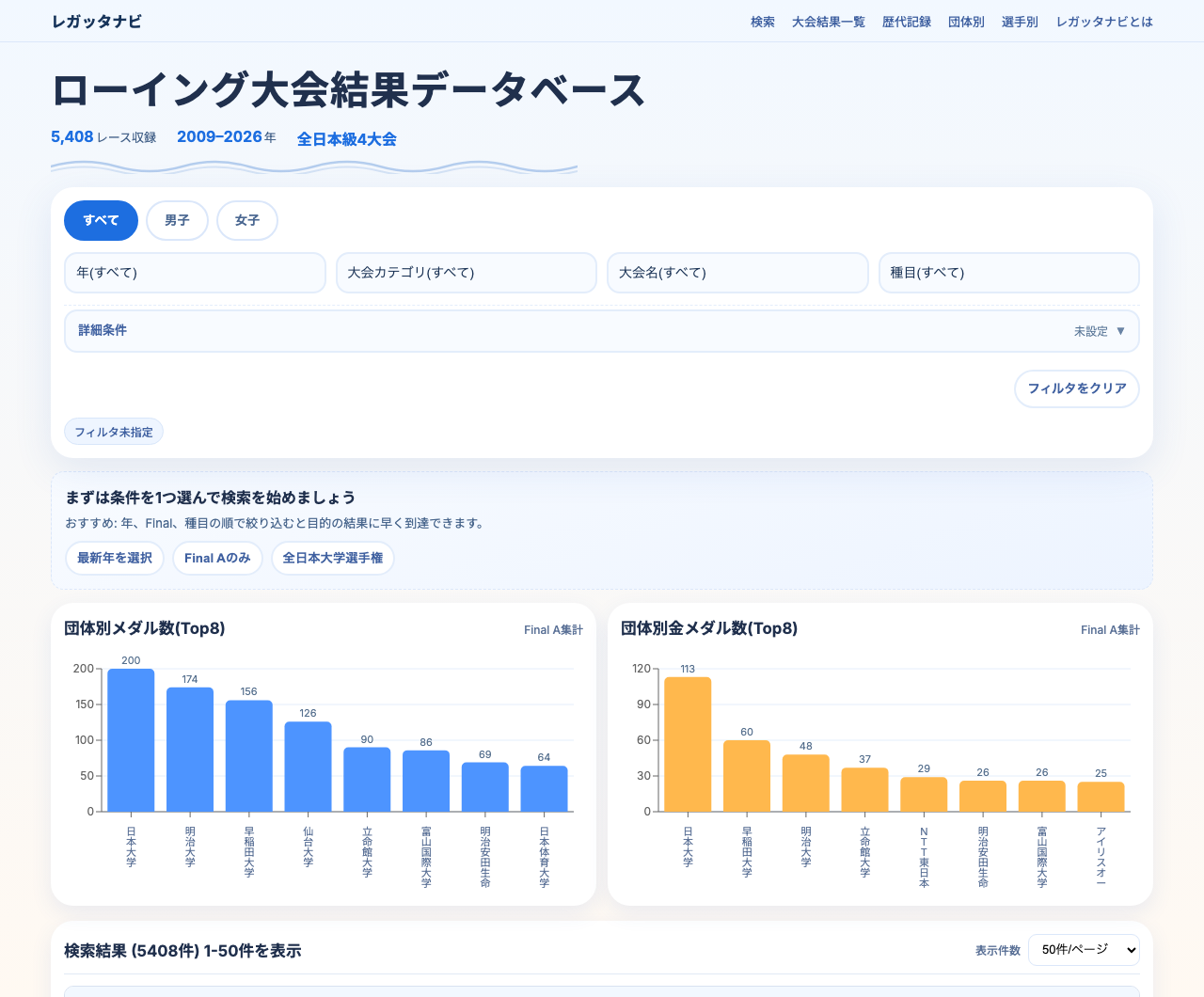Open 歴代記録 nav item
Image resolution: width=1204 pixels, height=997 pixels.
(907, 22)
